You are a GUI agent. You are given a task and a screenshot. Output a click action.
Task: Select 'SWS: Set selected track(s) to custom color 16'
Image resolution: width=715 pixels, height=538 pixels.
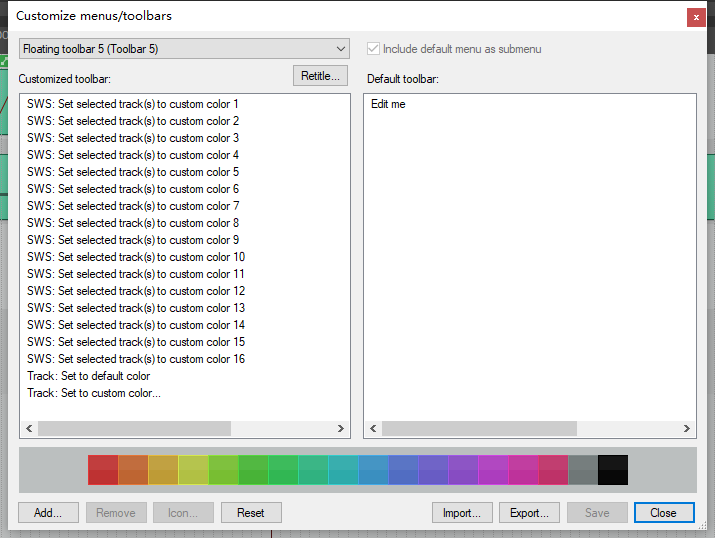pos(136,359)
